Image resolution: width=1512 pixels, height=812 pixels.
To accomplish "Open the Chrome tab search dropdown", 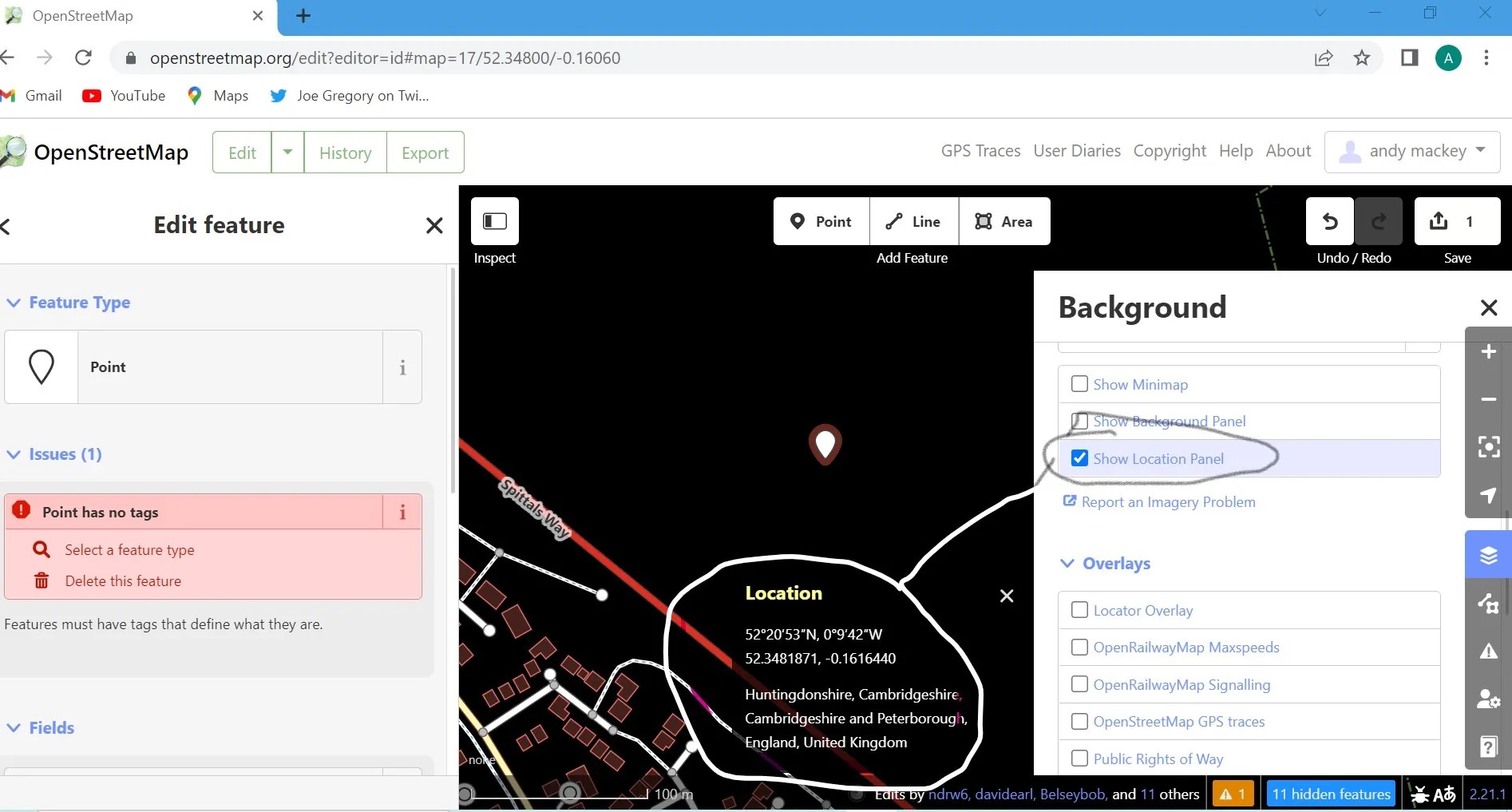I will tap(1320, 14).
